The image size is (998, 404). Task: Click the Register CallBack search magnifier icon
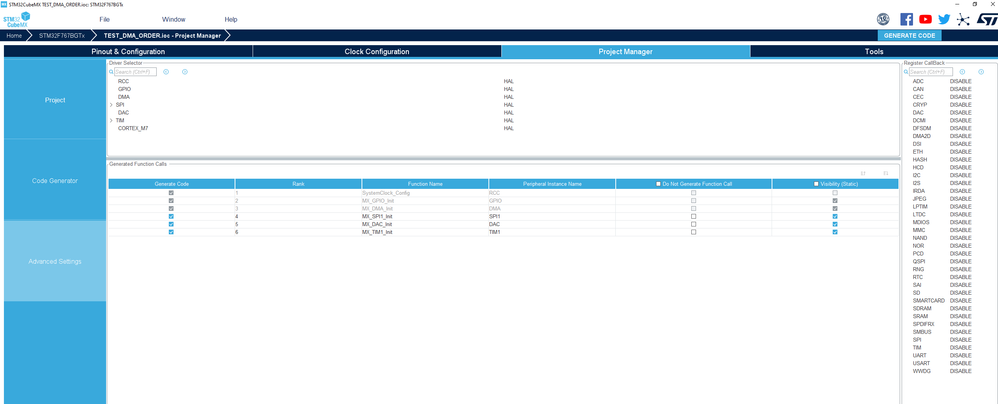(x=906, y=72)
